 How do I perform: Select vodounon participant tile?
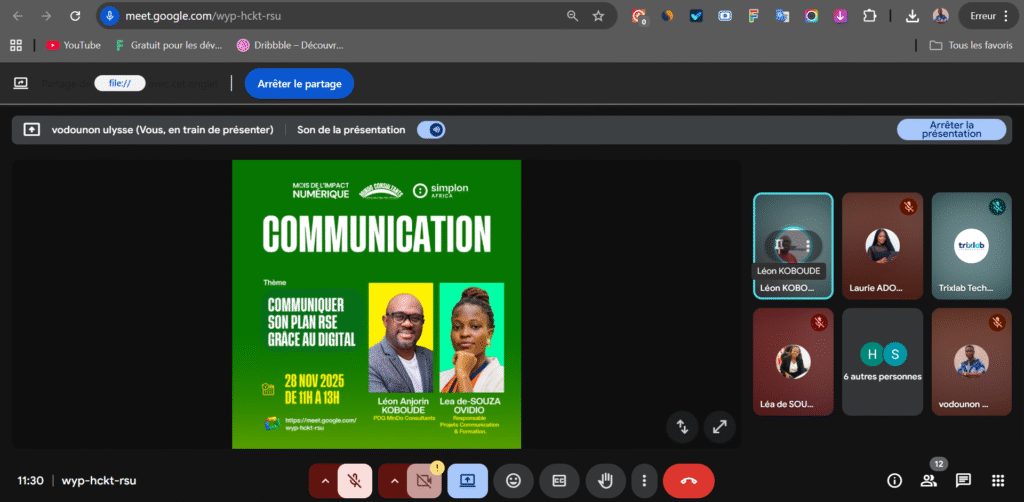[x=971, y=362]
